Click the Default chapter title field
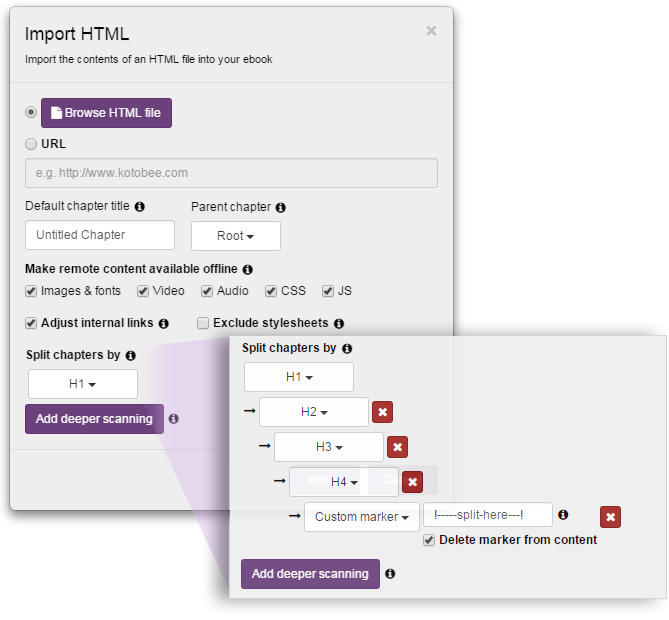 (100, 235)
